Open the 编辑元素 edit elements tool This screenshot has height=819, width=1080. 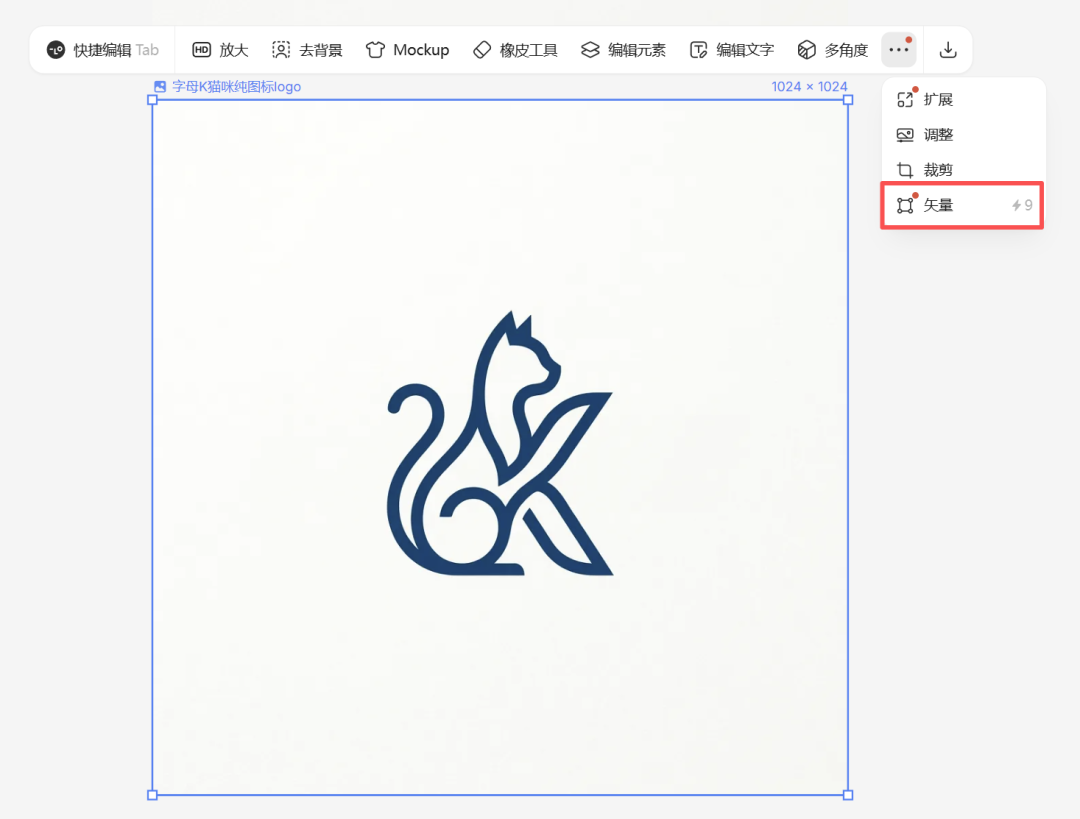click(x=622, y=49)
